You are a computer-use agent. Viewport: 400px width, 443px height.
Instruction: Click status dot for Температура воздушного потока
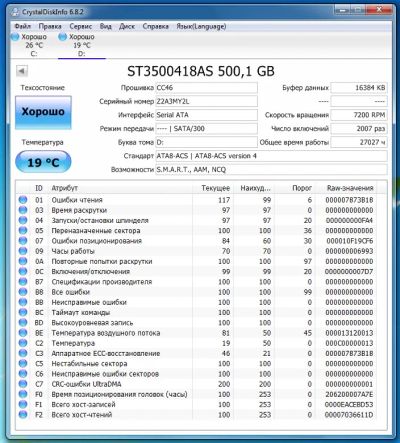point(23,333)
